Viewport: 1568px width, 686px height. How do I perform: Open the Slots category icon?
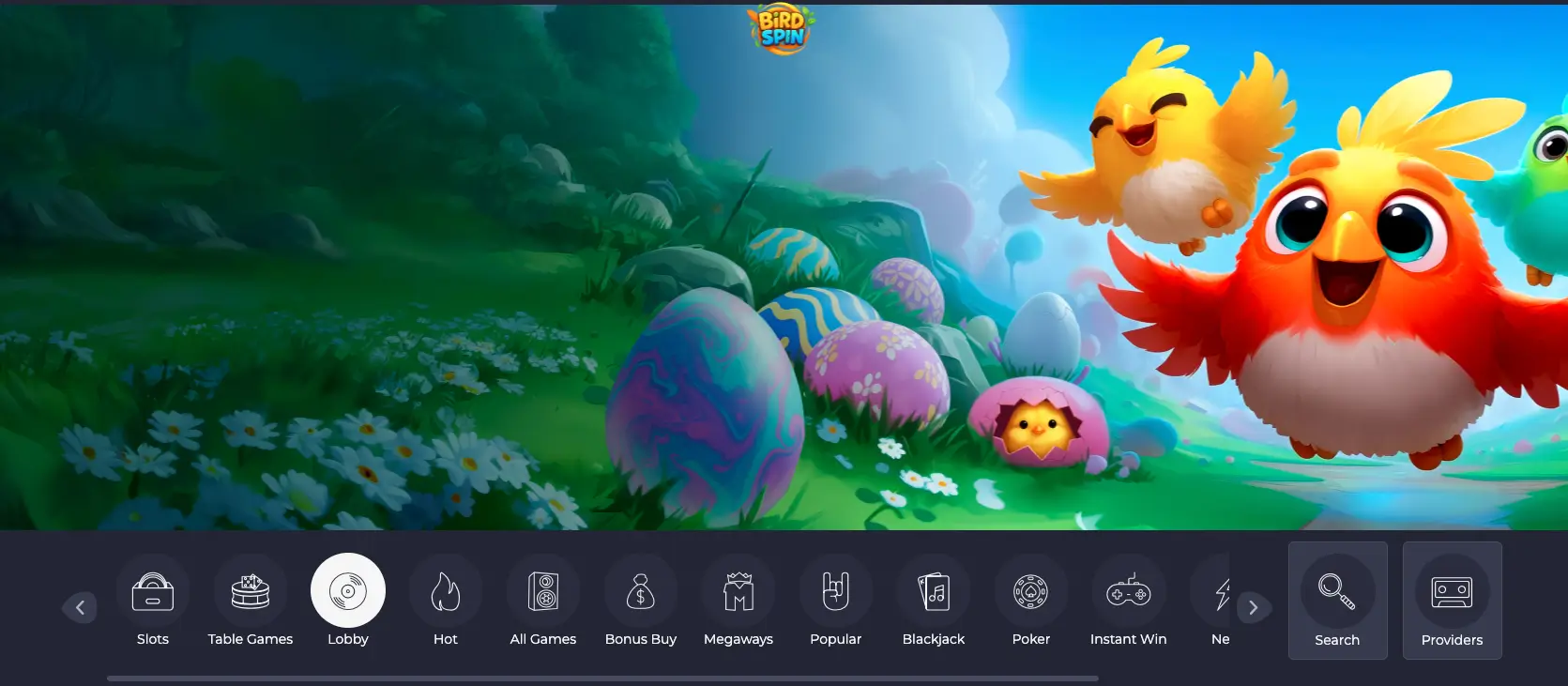pyautogui.click(x=153, y=591)
